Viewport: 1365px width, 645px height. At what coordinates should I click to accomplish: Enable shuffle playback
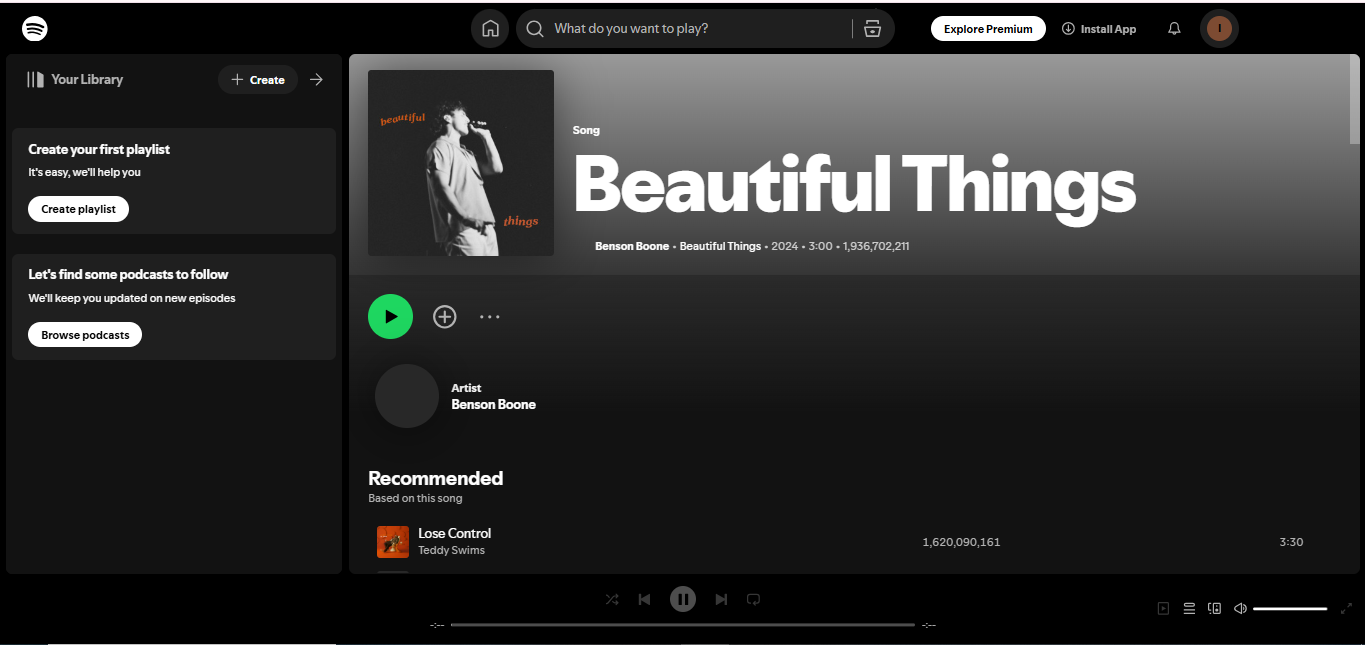click(612, 599)
